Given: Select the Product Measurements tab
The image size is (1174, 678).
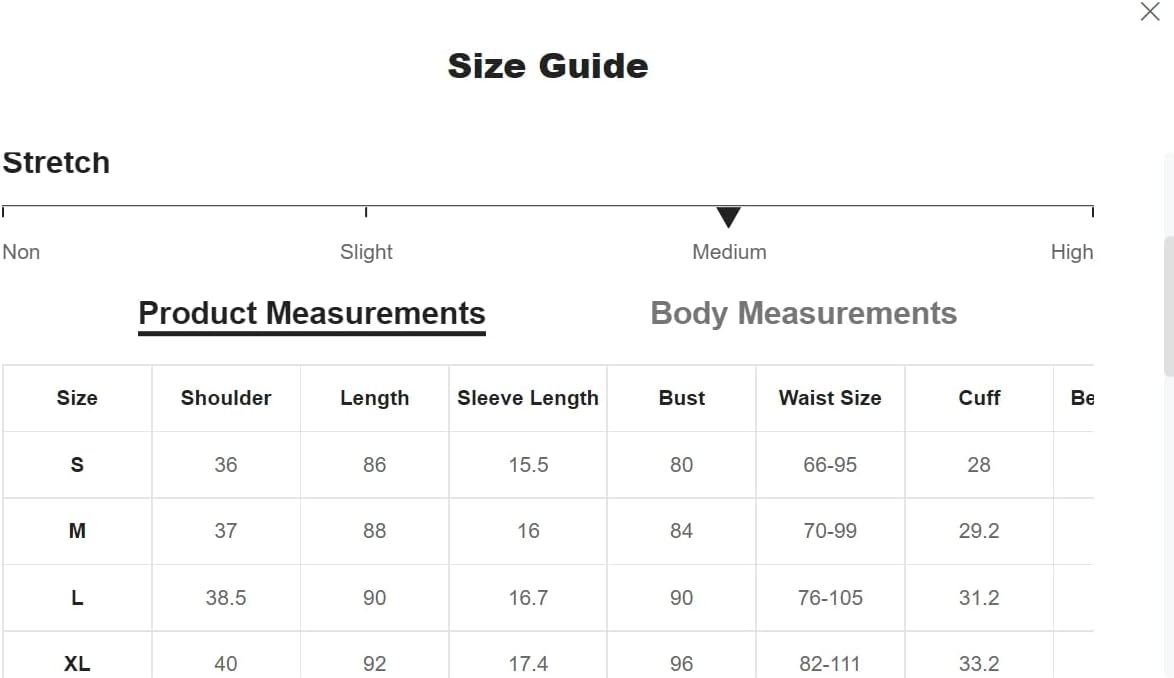Looking at the screenshot, I should (312, 313).
